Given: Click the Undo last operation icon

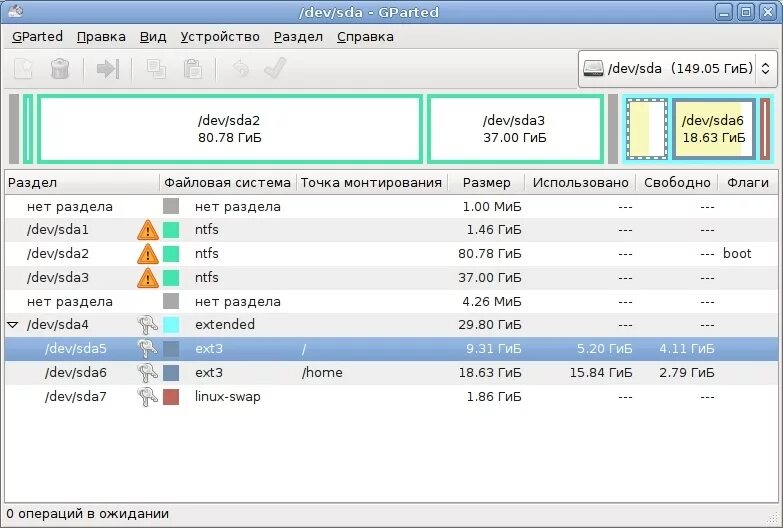Looking at the screenshot, I should 241,68.
